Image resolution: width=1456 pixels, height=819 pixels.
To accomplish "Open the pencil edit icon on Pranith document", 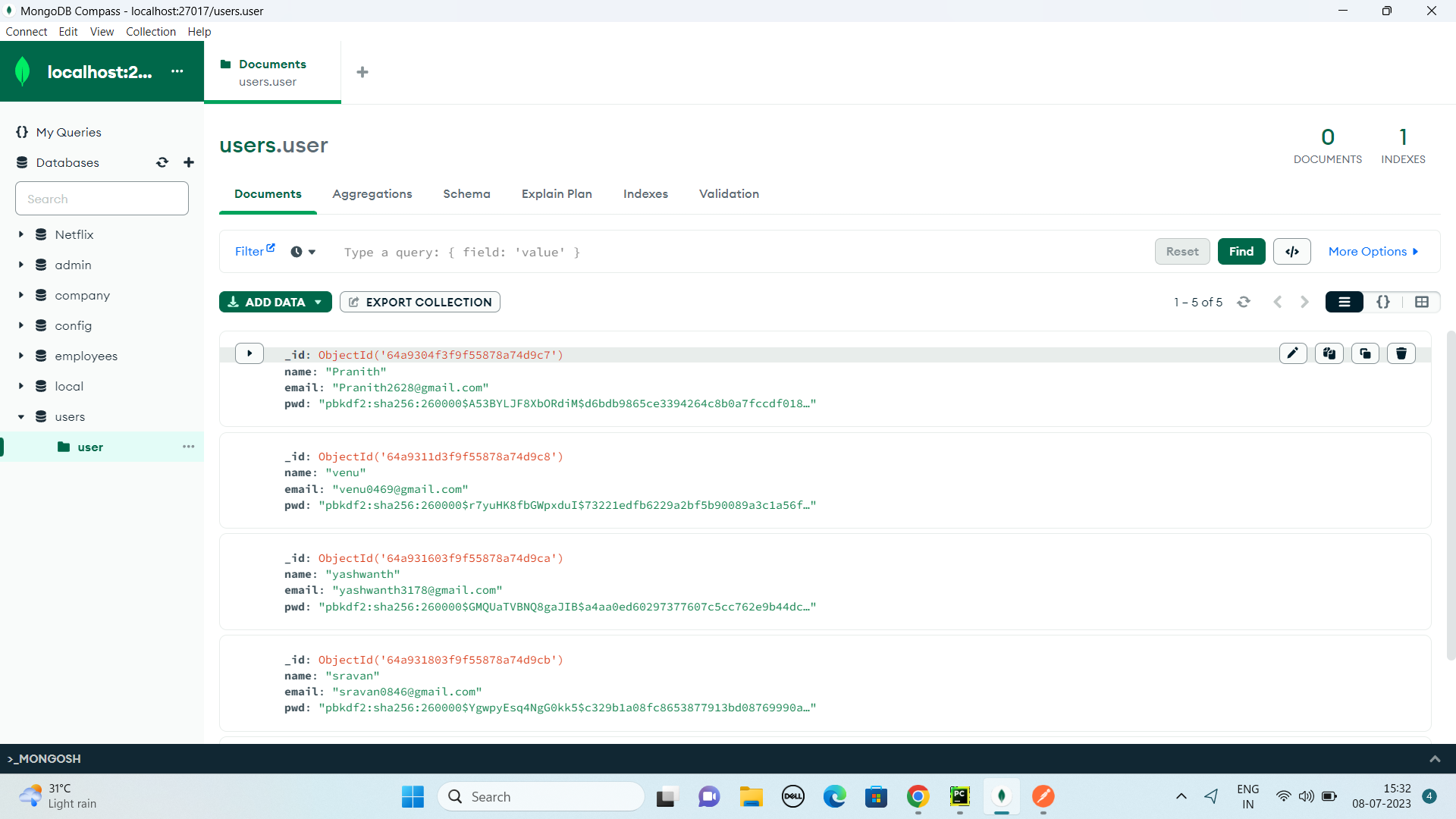I will (1293, 353).
